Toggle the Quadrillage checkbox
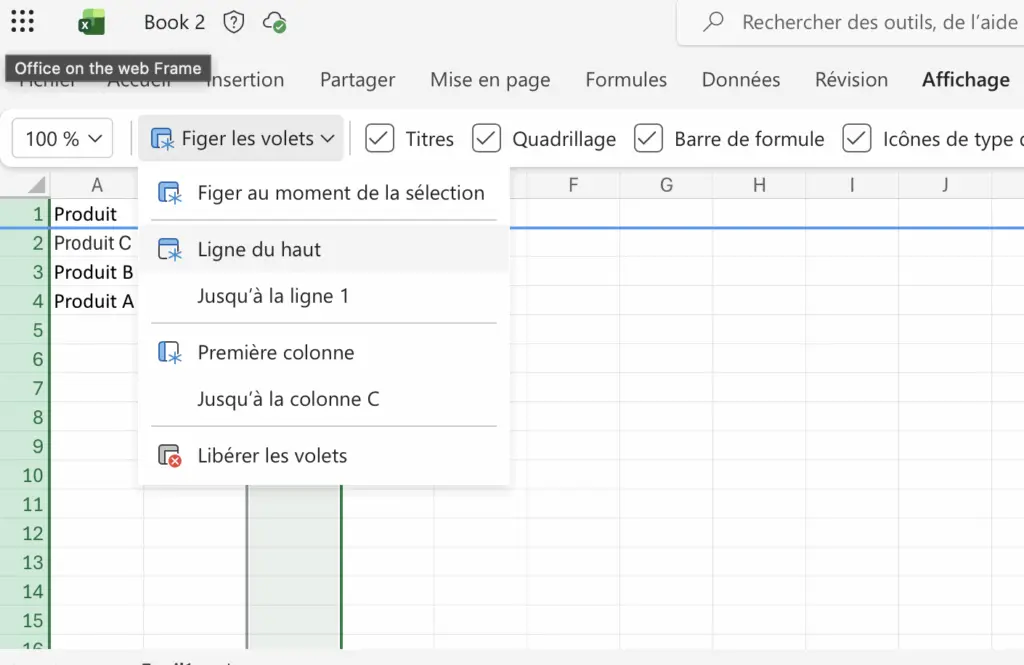The width and height of the screenshot is (1024, 665). [487, 139]
